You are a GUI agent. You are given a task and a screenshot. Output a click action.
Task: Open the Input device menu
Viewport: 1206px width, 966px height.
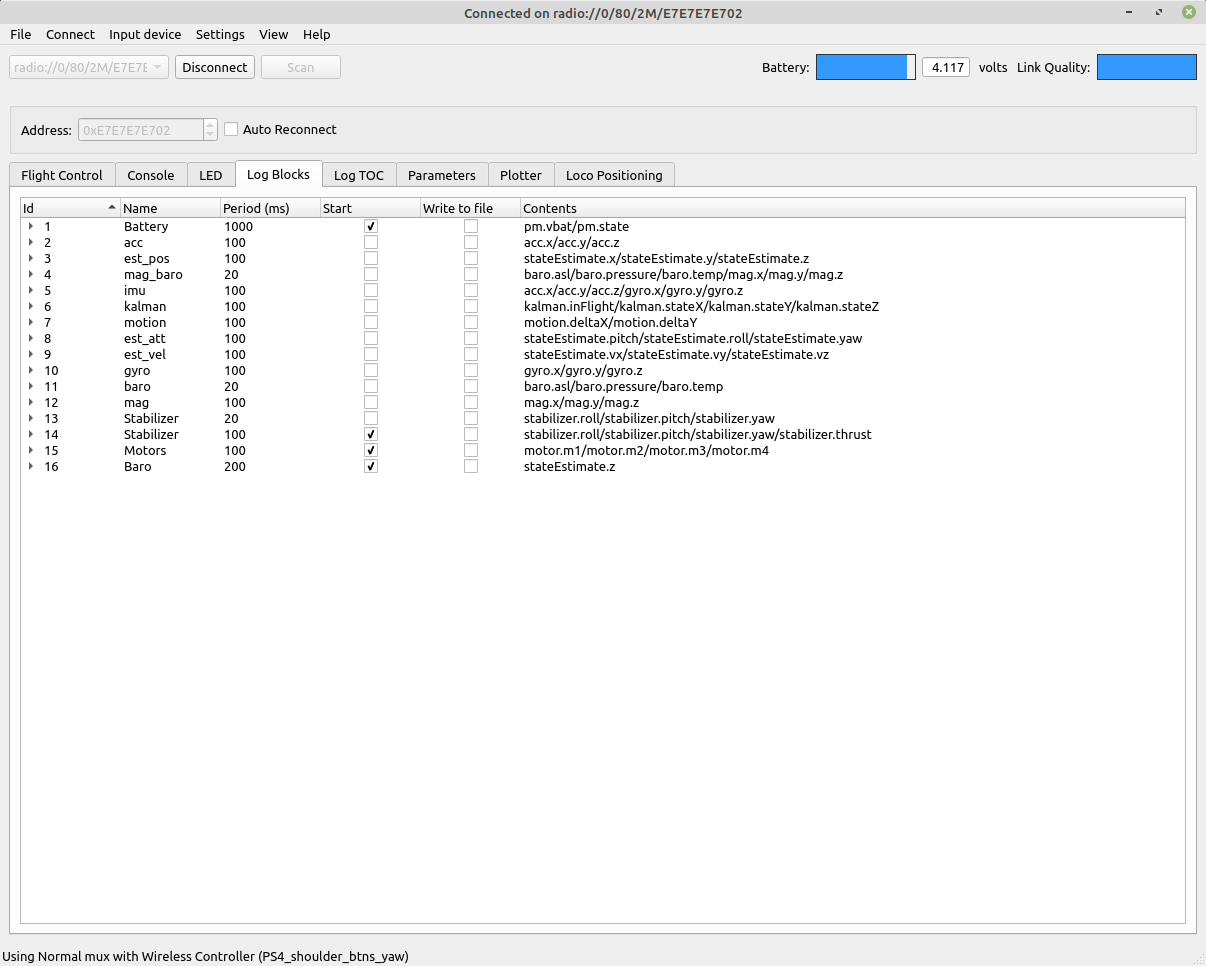click(145, 34)
